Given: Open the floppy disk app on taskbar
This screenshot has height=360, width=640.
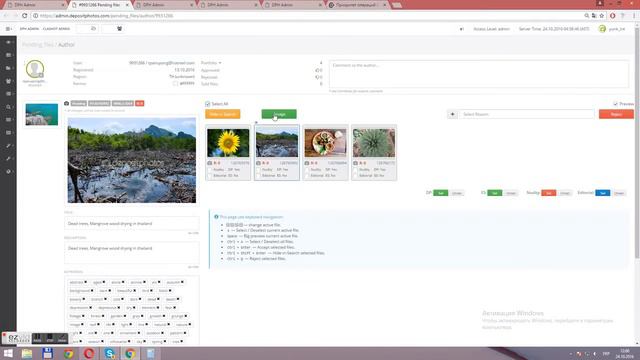Looking at the screenshot, I should pyautogui.click(x=47, y=353).
